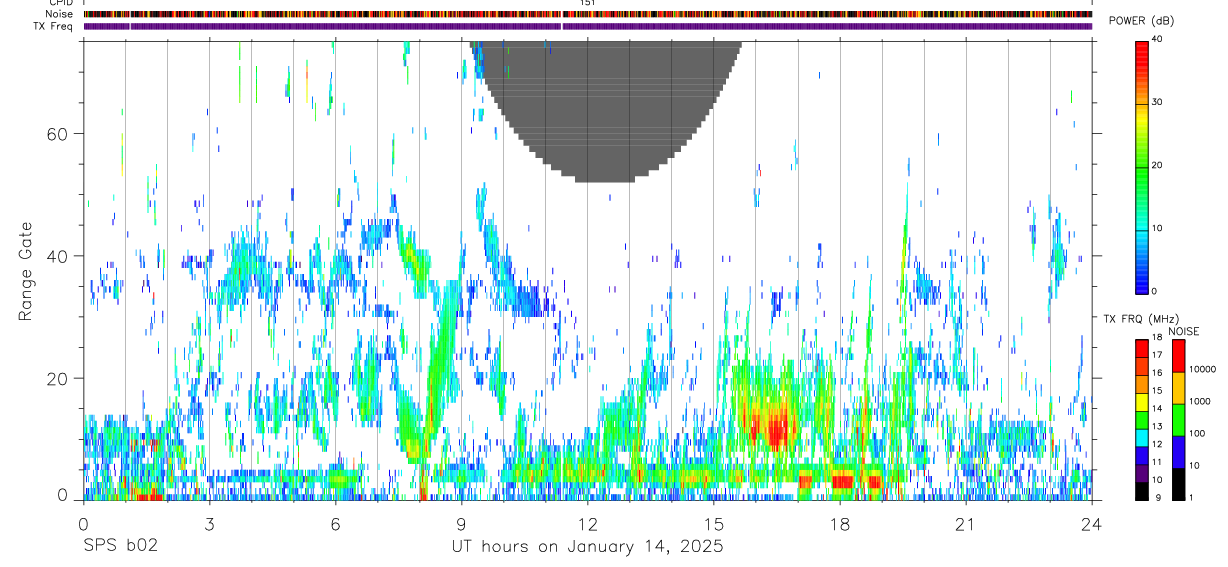This screenshot has width=1228, height=567.
Task: Select the "TX FRQ (MHz)" legend title
Action: click(x=1141, y=319)
